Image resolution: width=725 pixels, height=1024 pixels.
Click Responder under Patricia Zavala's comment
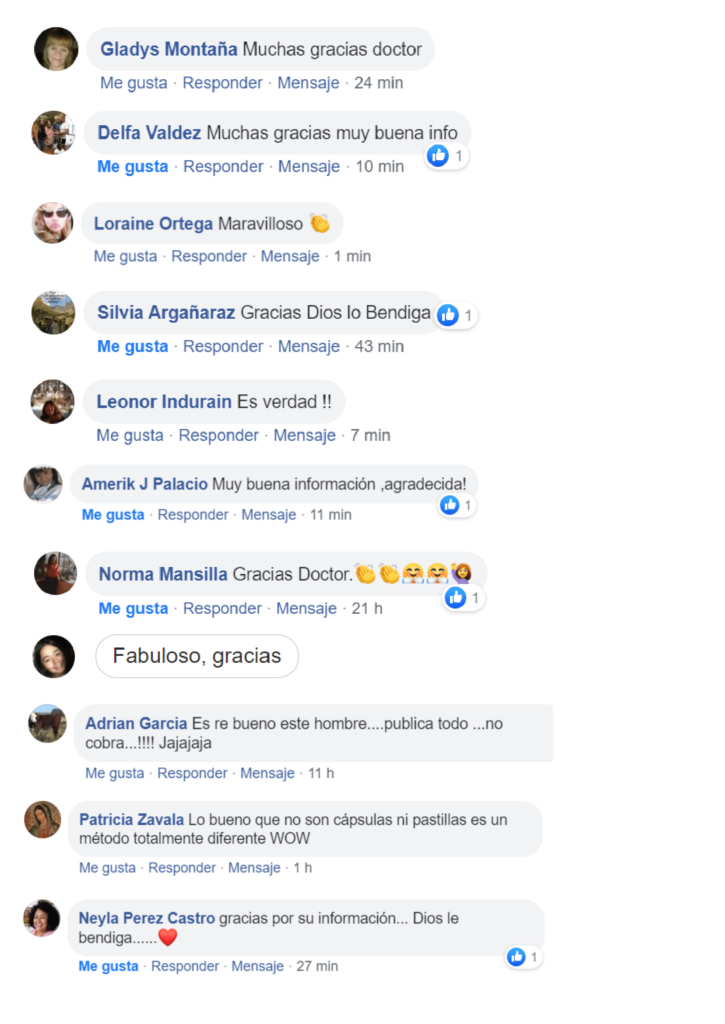(x=182, y=868)
